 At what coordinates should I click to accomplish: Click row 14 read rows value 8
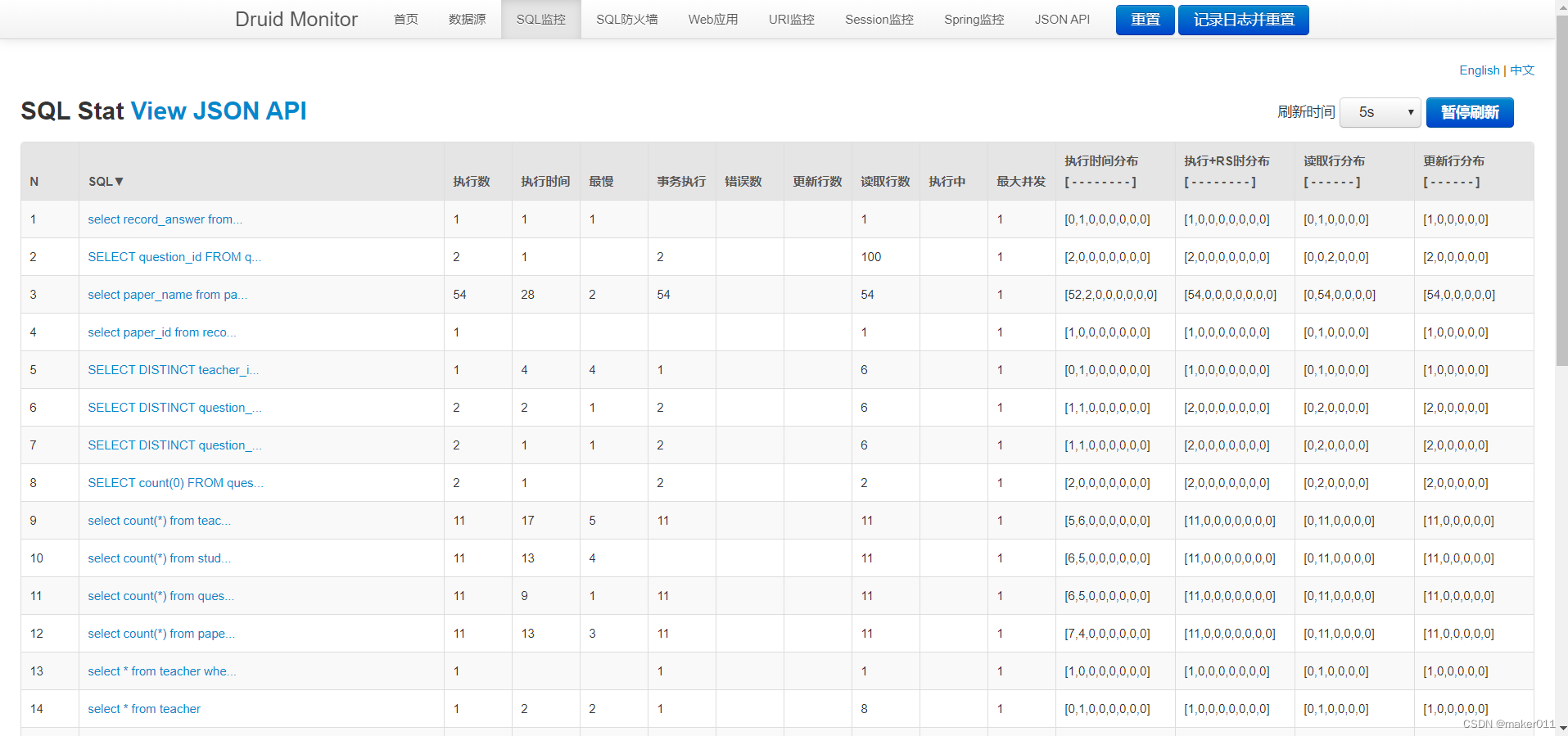864,709
